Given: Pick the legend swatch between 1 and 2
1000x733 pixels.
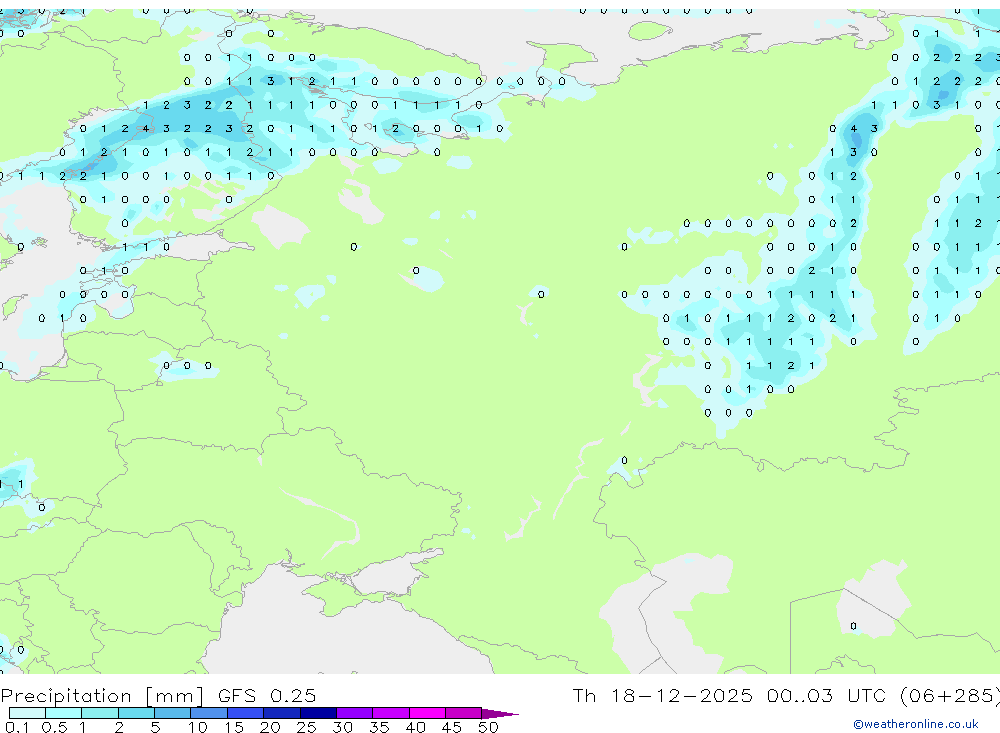Looking at the screenshot, I should coord(100,713).
